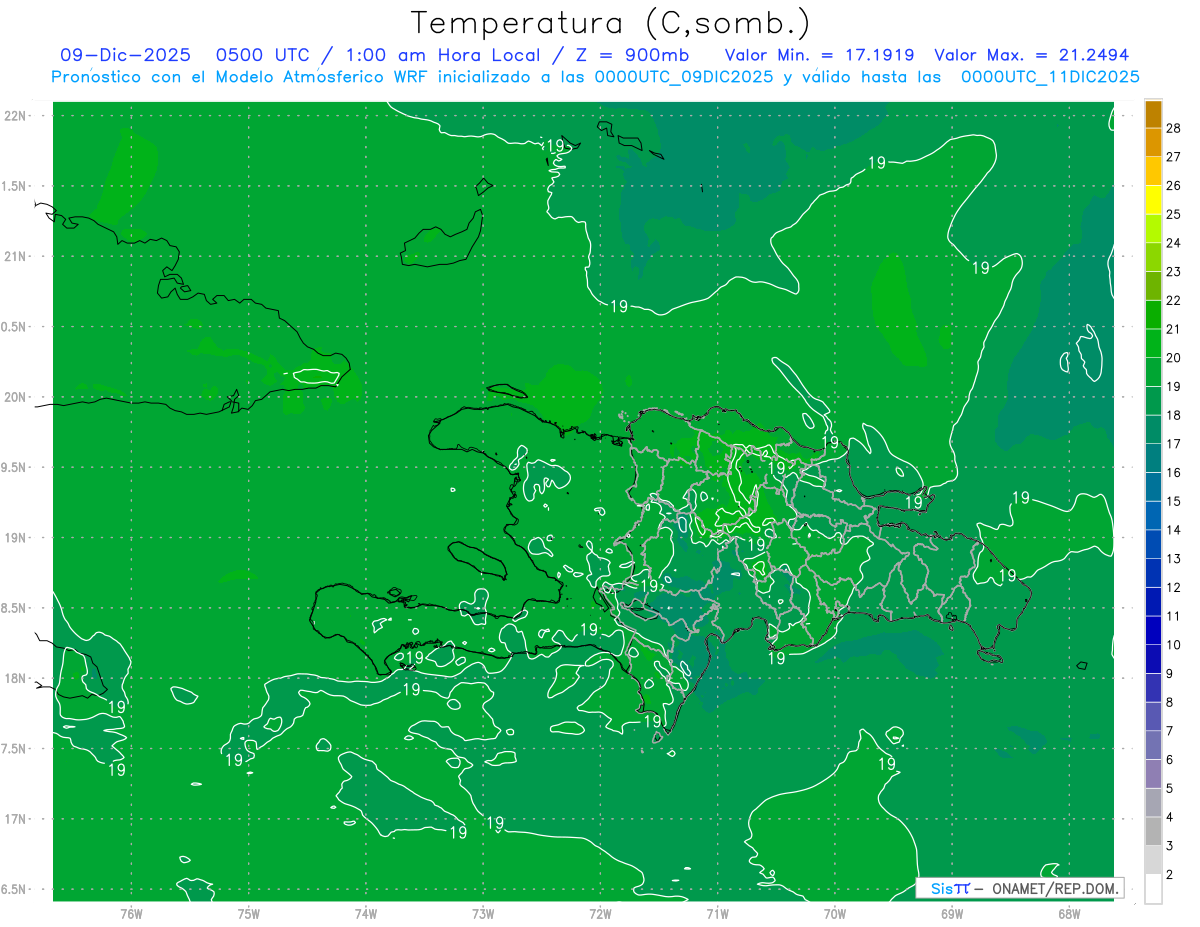Click green swatch between legend 20 and 21

[x=1153, y=343]
